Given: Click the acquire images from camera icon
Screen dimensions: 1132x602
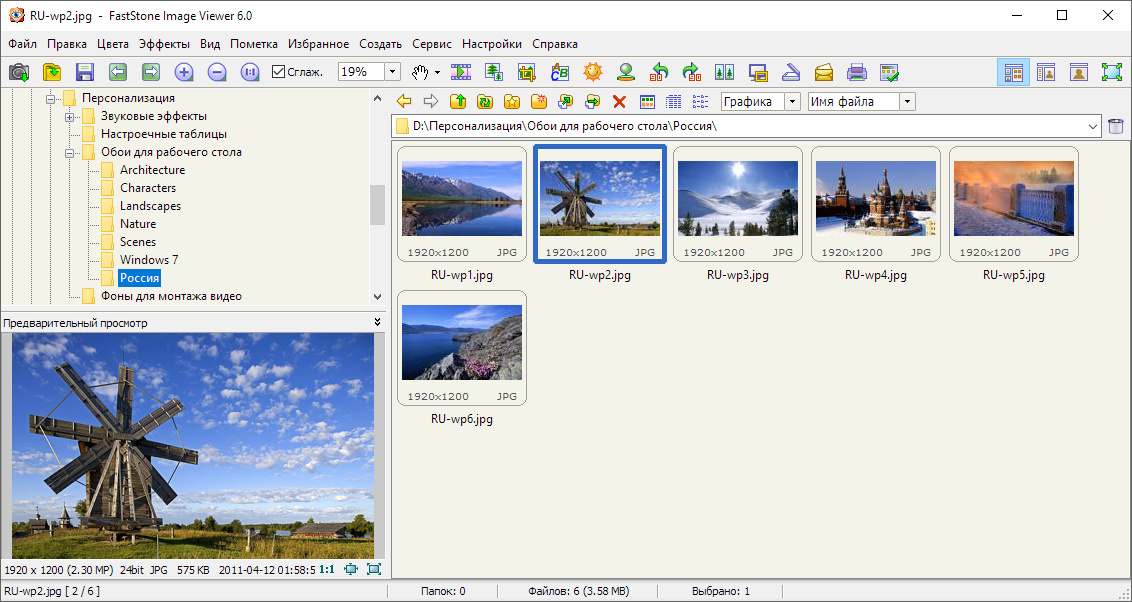Looking at the screenshot, I should [19, 71].
